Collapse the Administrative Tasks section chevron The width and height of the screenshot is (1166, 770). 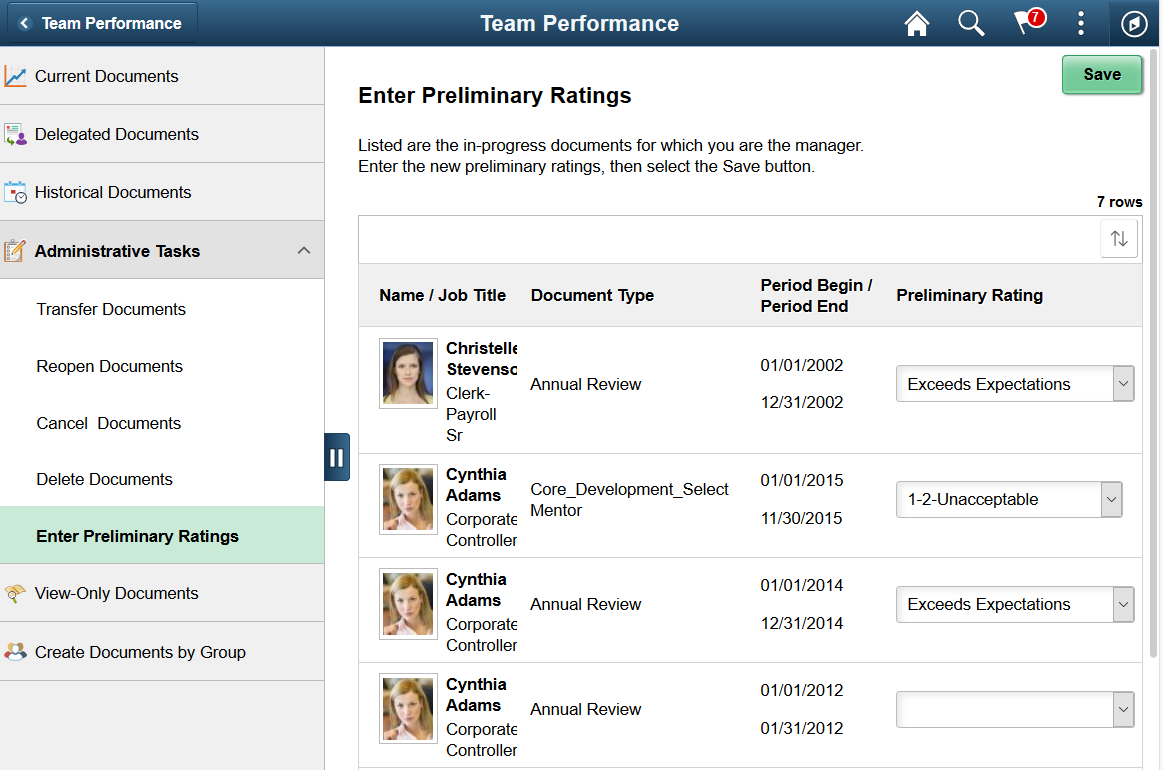click(303, 251)
